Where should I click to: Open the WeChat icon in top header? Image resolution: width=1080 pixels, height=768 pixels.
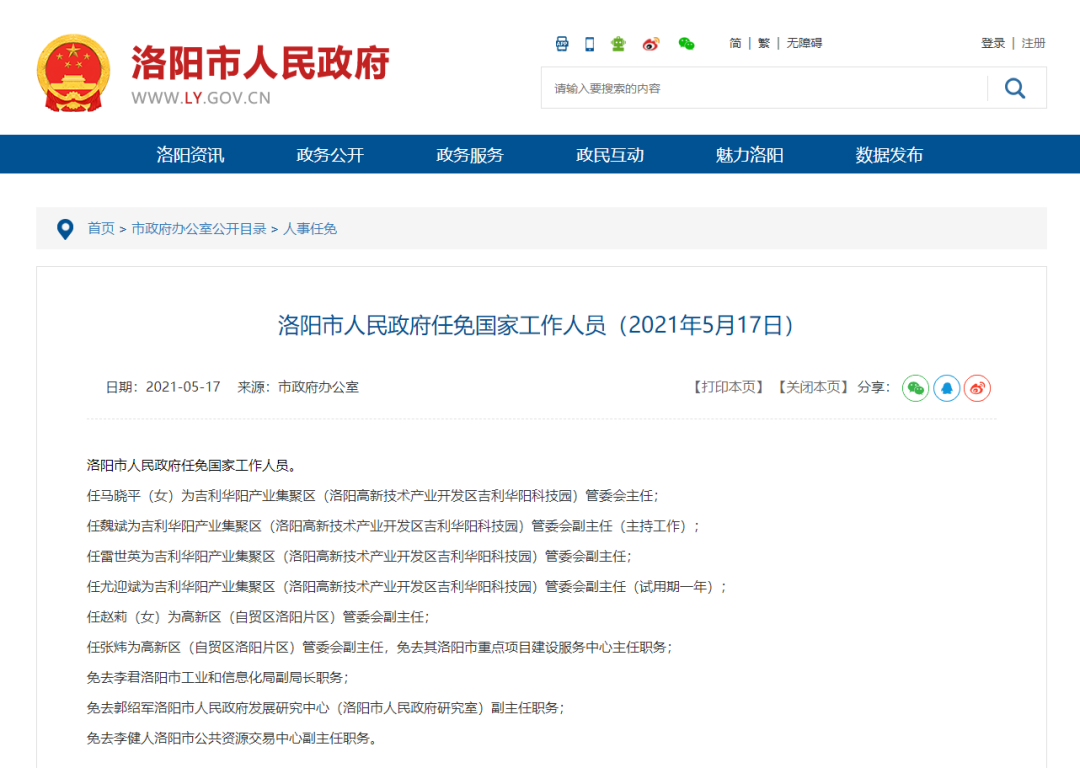coord(686,44)
